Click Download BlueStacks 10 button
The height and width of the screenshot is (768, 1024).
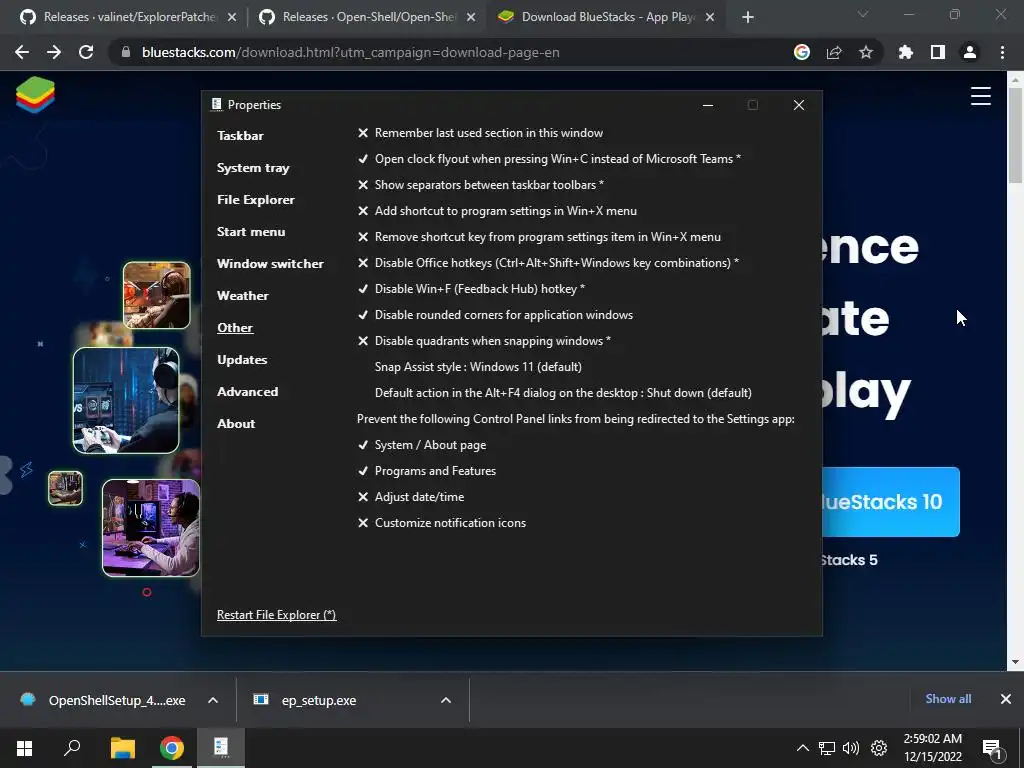pyautogui.click(x=891, y=502)
